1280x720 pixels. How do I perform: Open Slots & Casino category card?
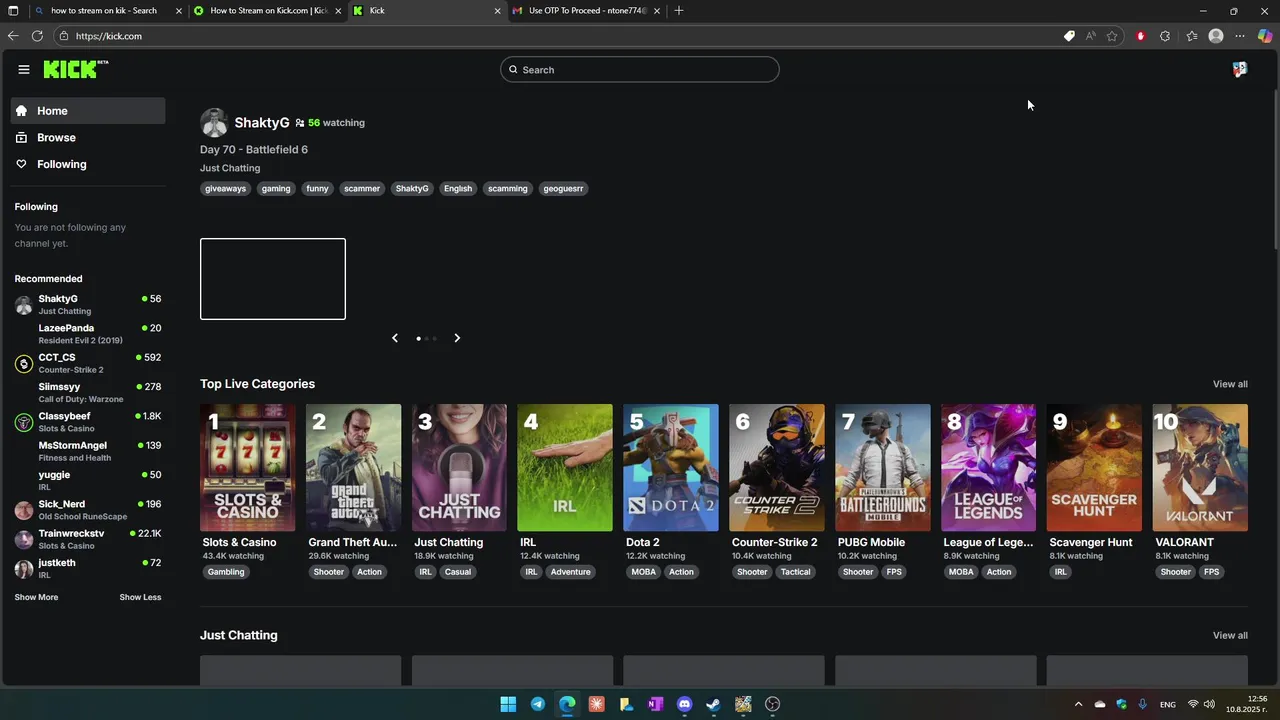click(x=248, y=467)
